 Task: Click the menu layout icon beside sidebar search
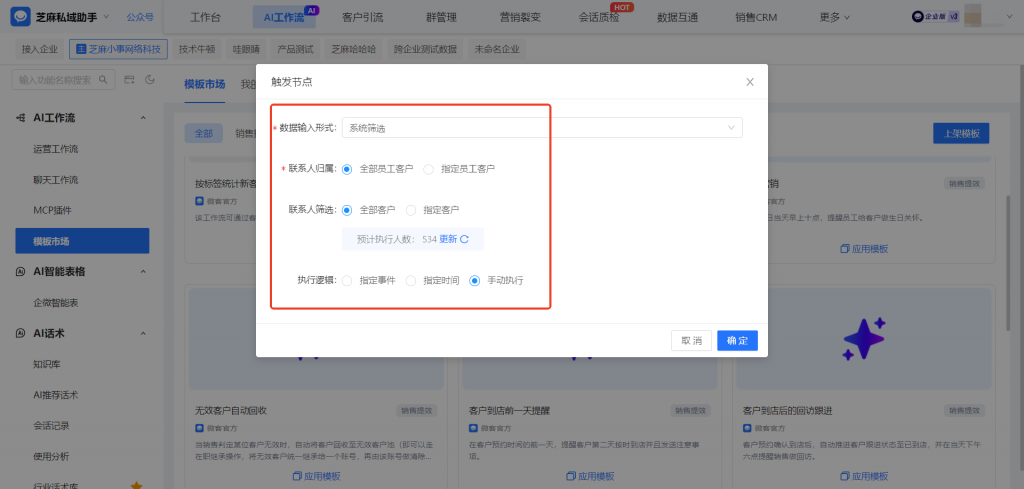click(129, 80)
